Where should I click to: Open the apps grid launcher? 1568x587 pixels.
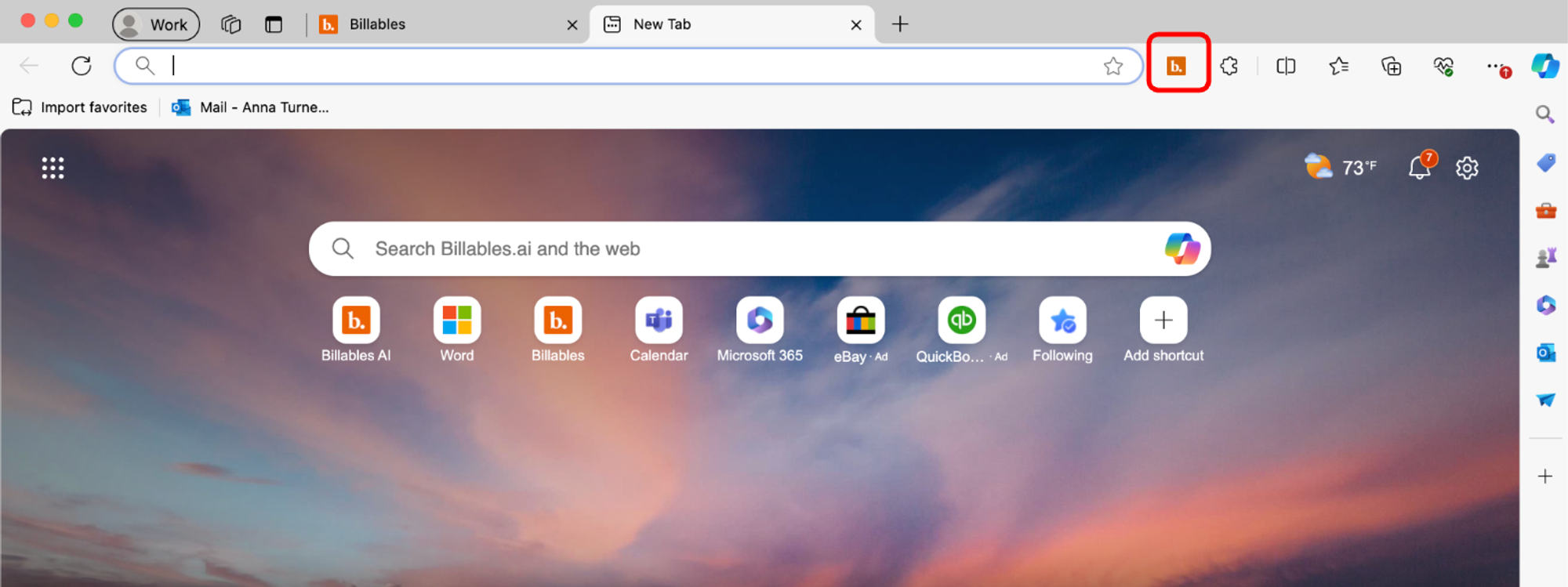coord(53,168)
